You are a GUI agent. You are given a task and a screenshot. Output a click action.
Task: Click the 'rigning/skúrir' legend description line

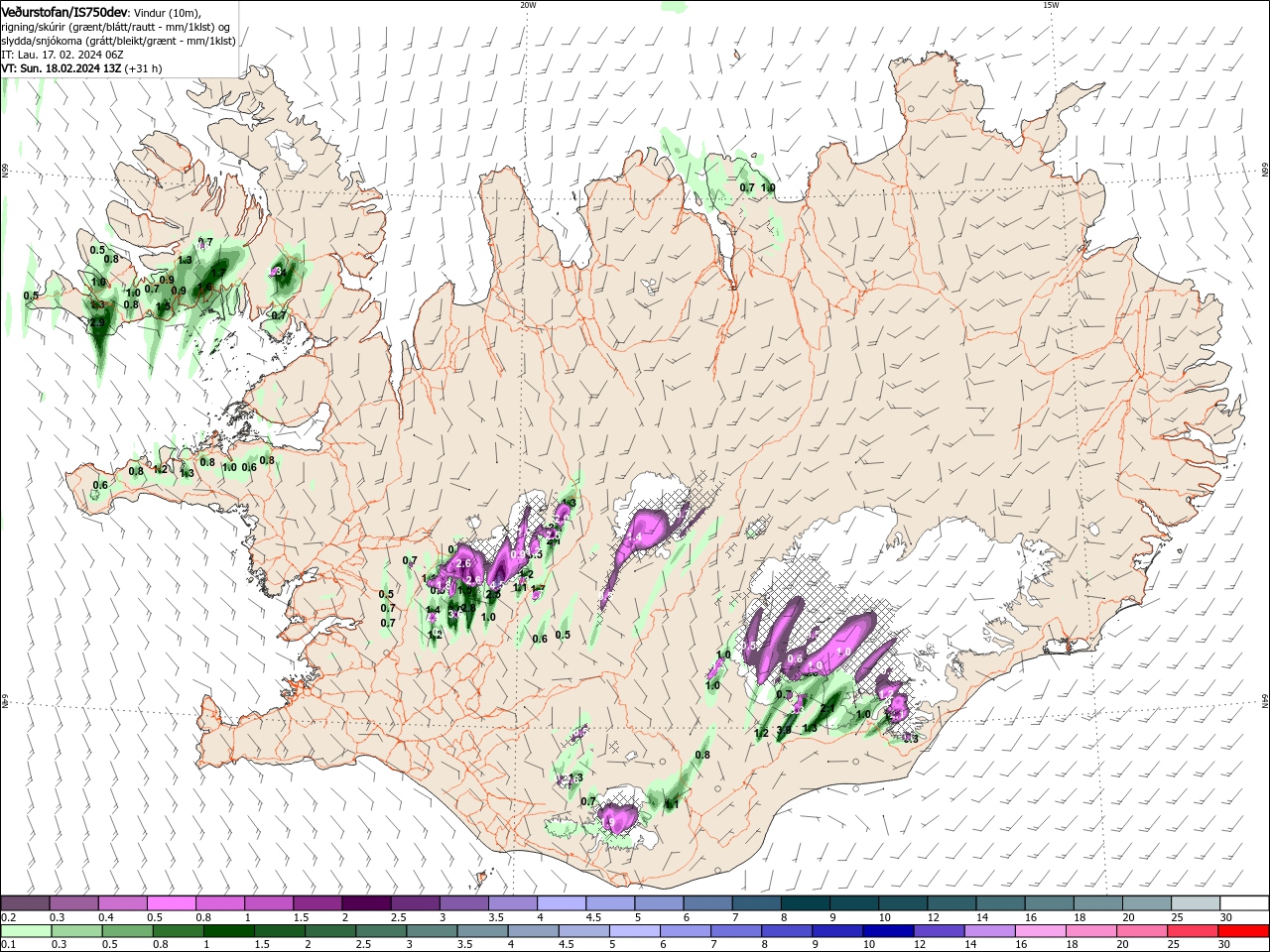[116, 27]
